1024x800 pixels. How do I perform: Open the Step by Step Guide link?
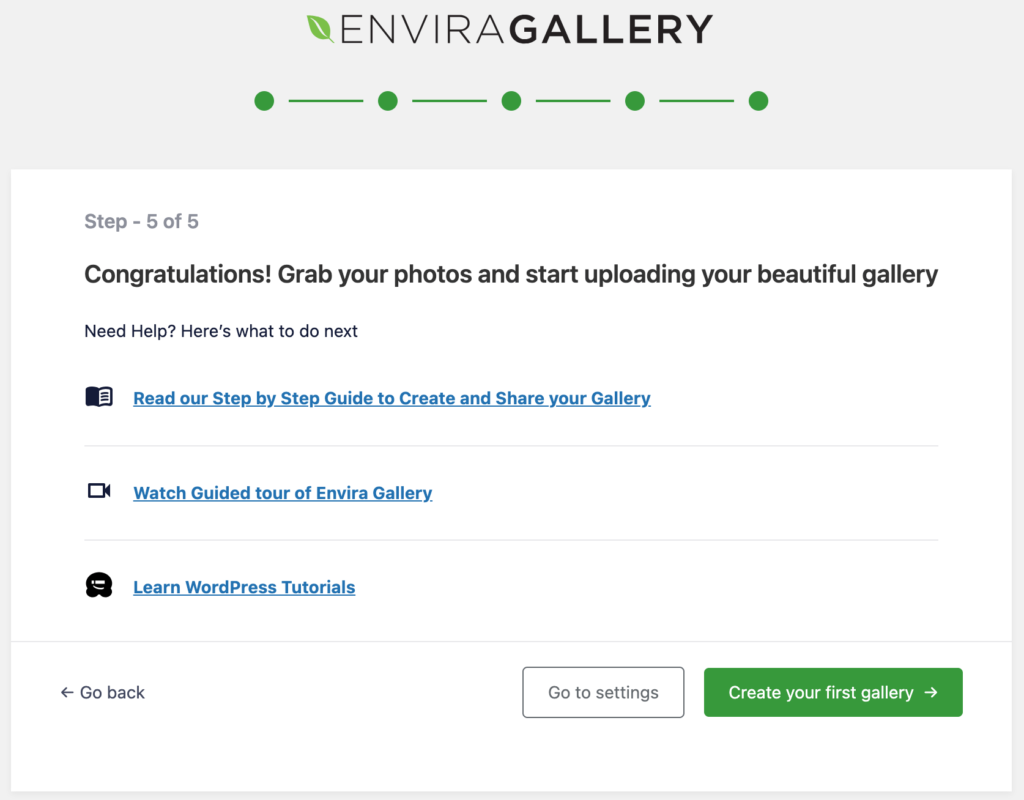[392, 398]
